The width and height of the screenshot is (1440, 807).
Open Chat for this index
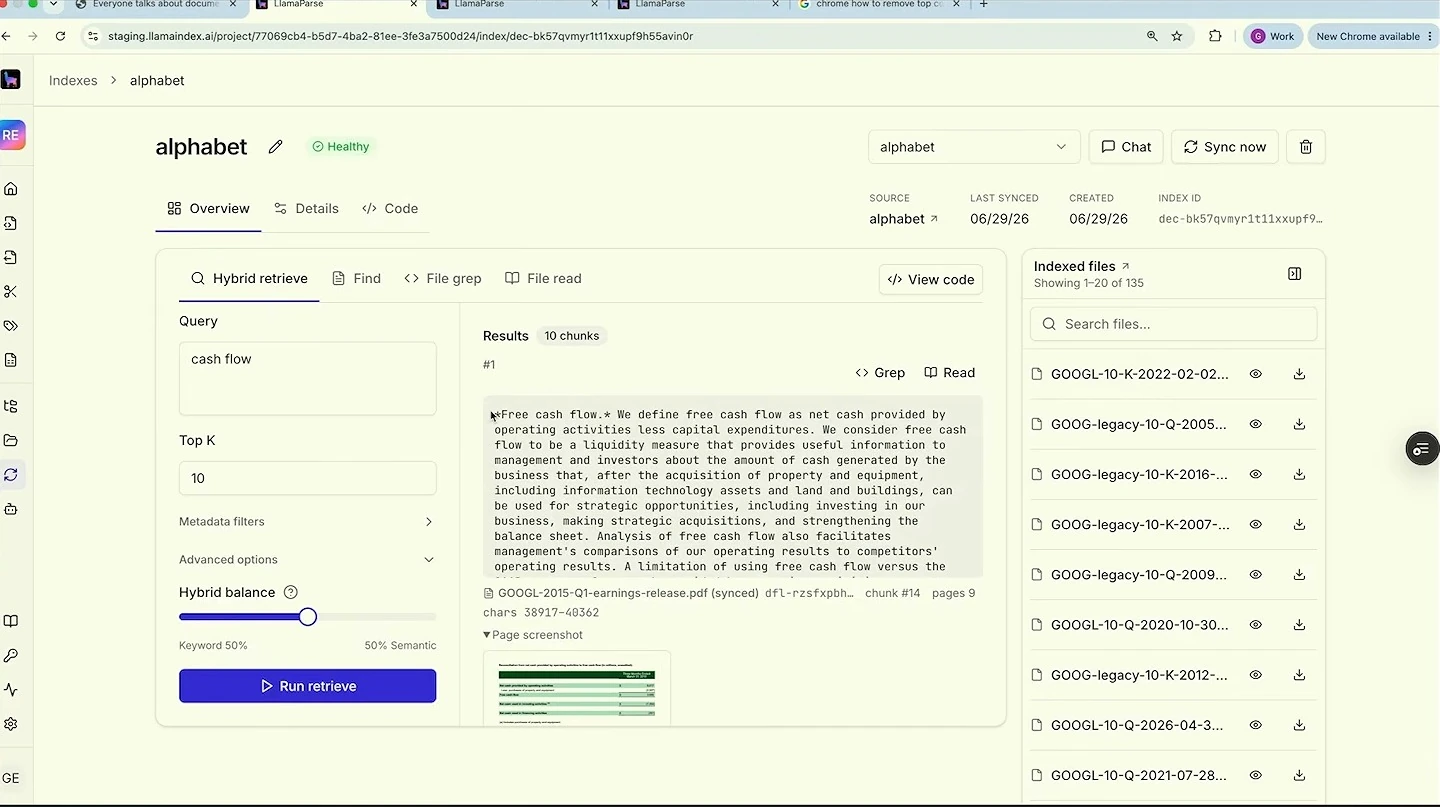[x=1126, y=147]
